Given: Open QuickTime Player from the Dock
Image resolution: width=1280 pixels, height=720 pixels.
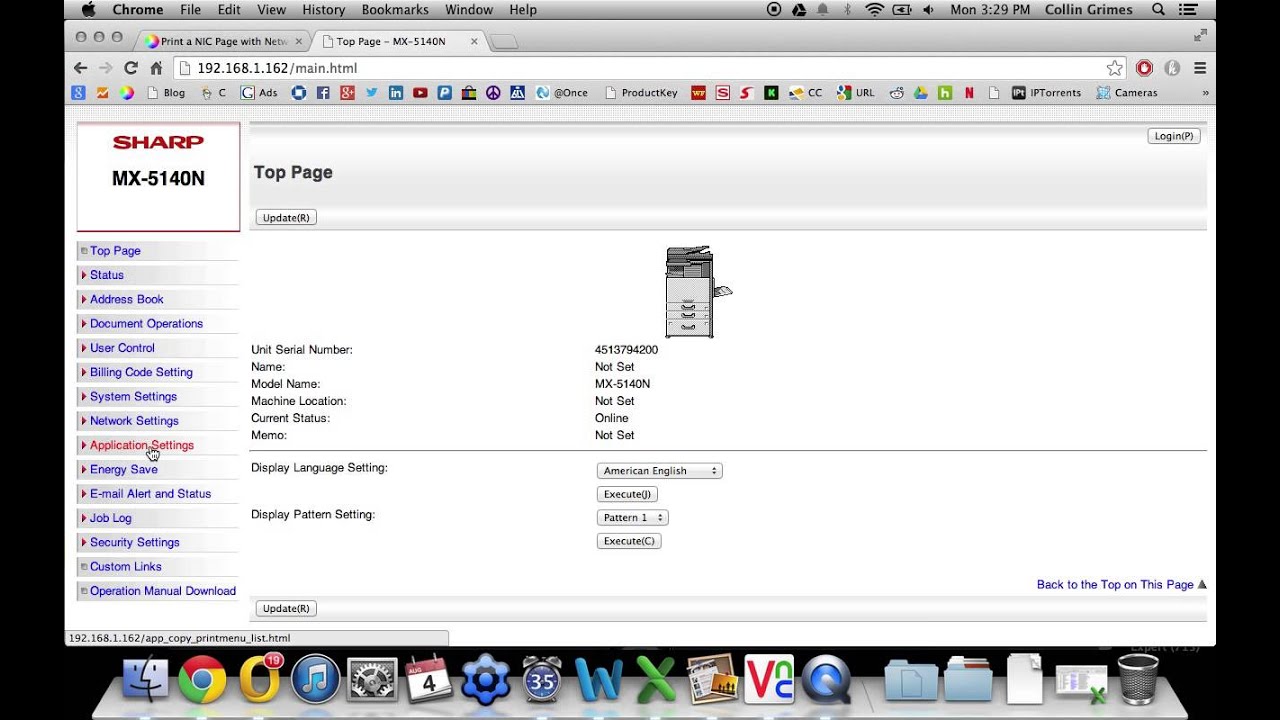Looking at the screenshot, I should [x=826, y=682].
